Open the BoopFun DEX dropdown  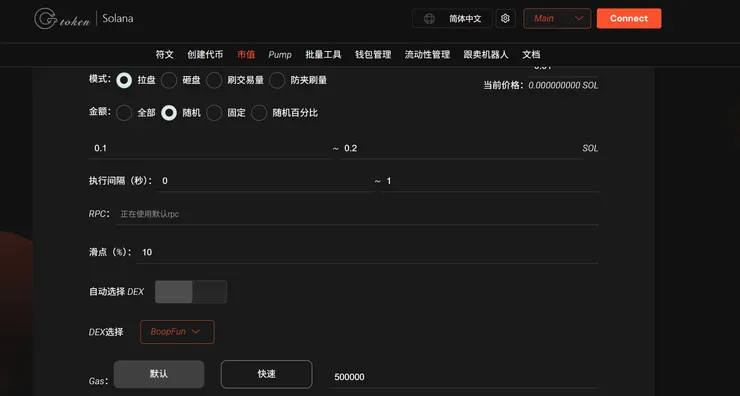(177, 332)
